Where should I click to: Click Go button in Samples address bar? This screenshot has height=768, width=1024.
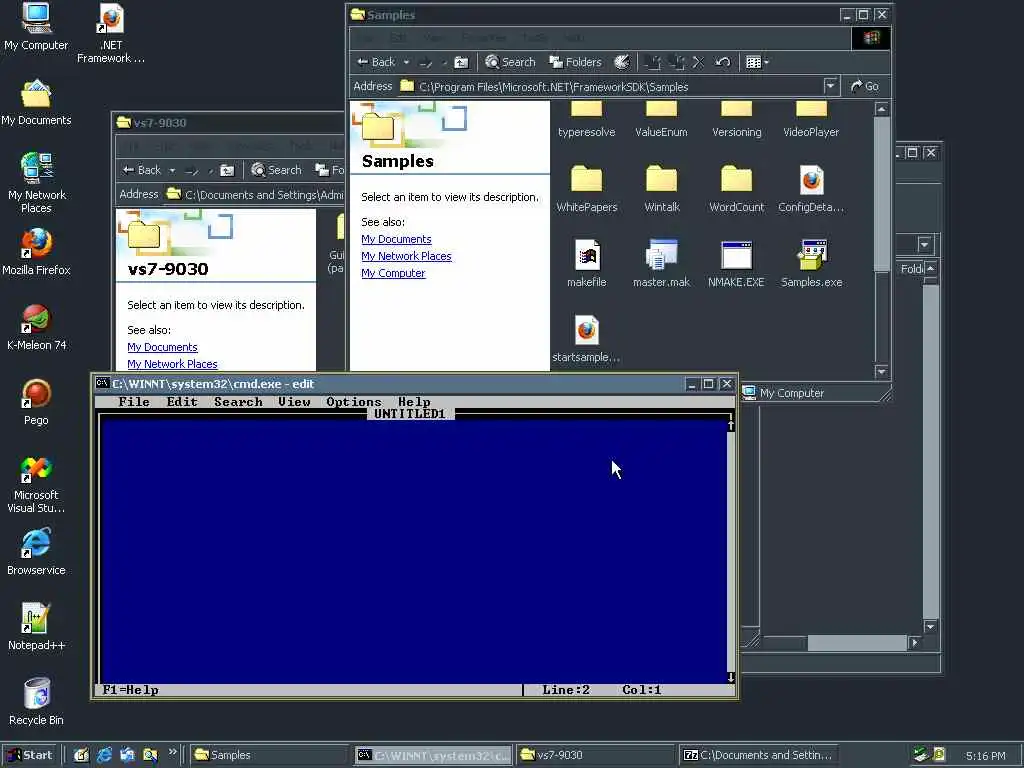[x=865, y=86]
